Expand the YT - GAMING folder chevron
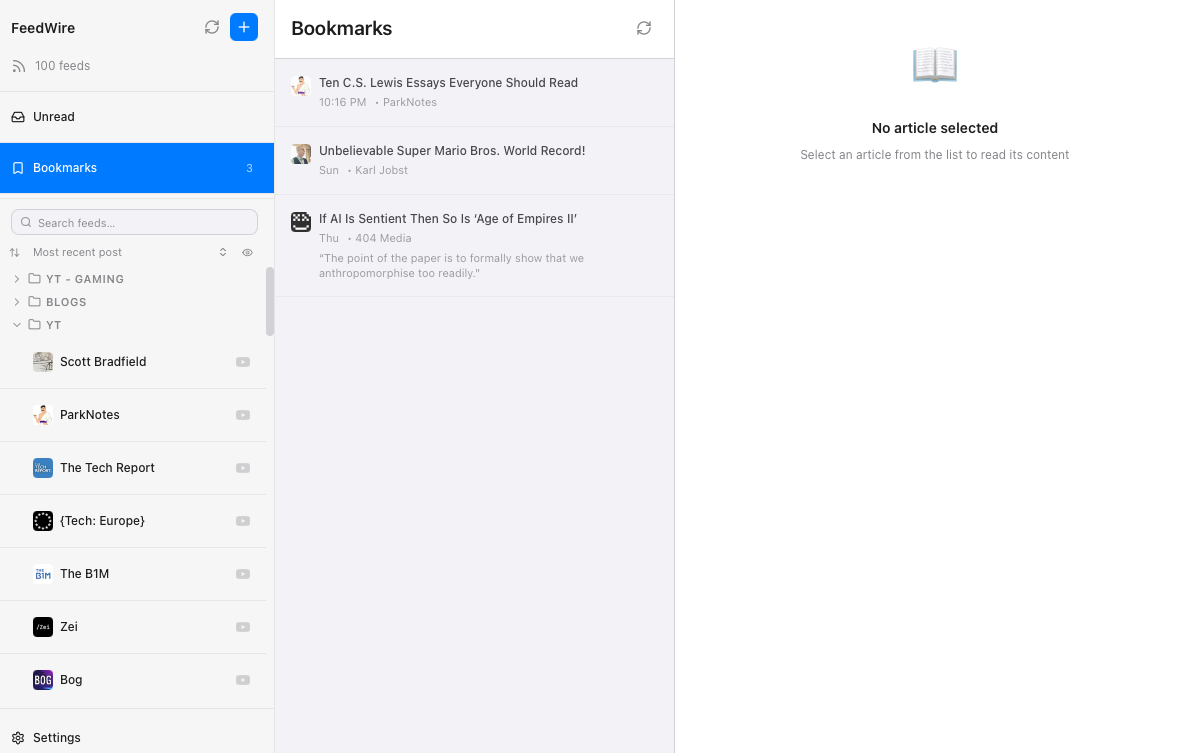Screen dimensions: 1184x753 tap(17, 279)
